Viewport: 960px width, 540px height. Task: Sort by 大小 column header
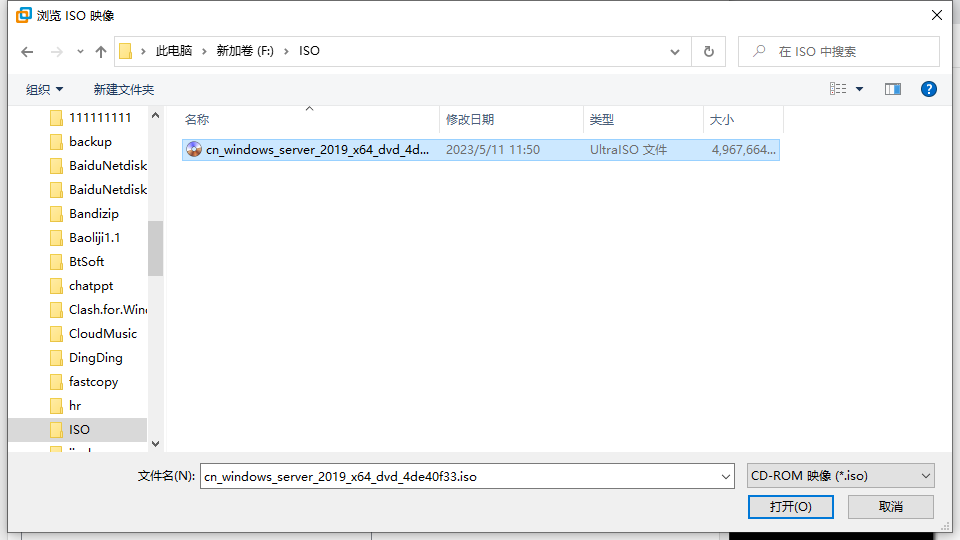(x=743, y=119)
